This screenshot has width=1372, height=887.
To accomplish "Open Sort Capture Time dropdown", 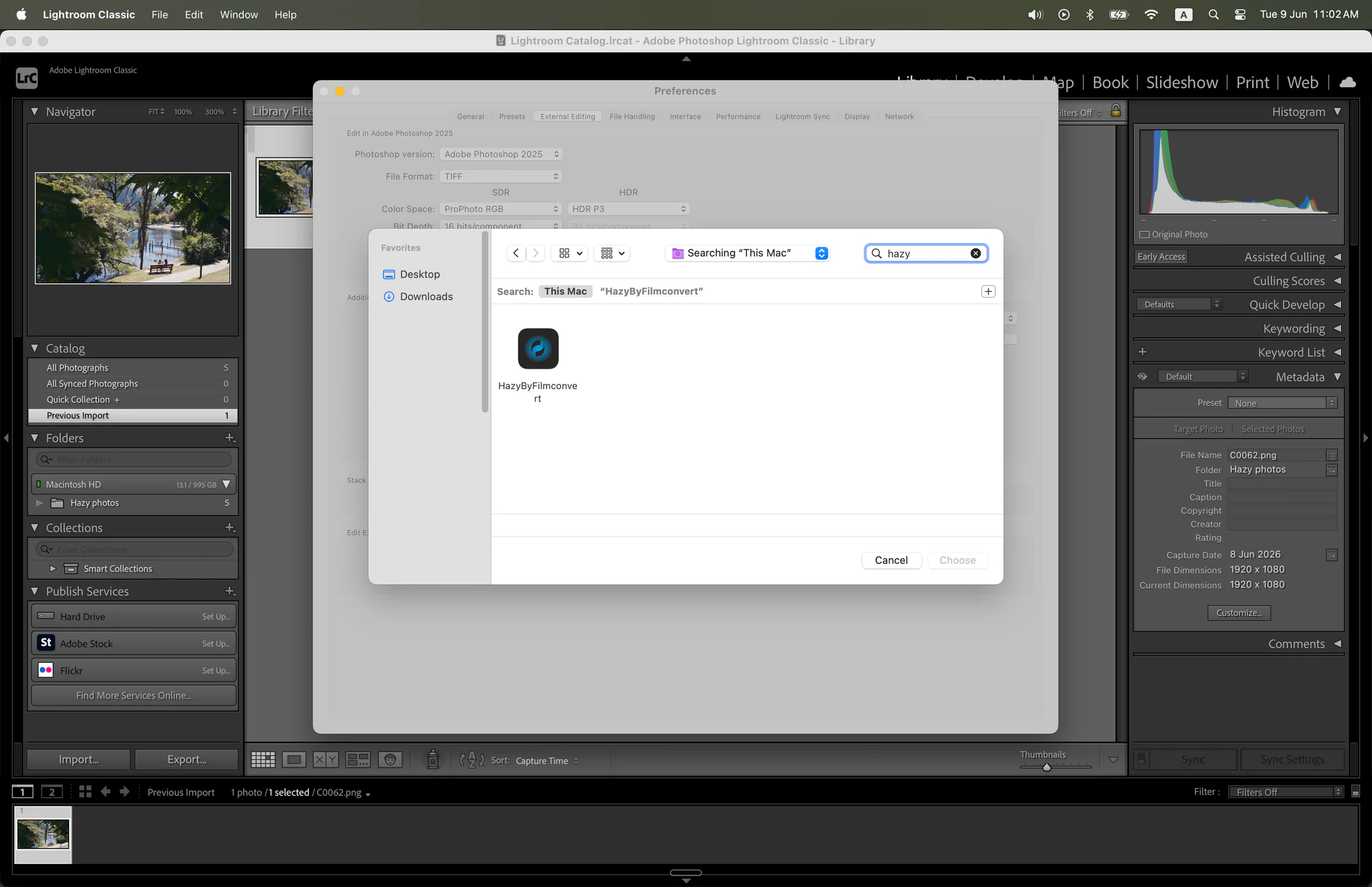I will point(547,761).
